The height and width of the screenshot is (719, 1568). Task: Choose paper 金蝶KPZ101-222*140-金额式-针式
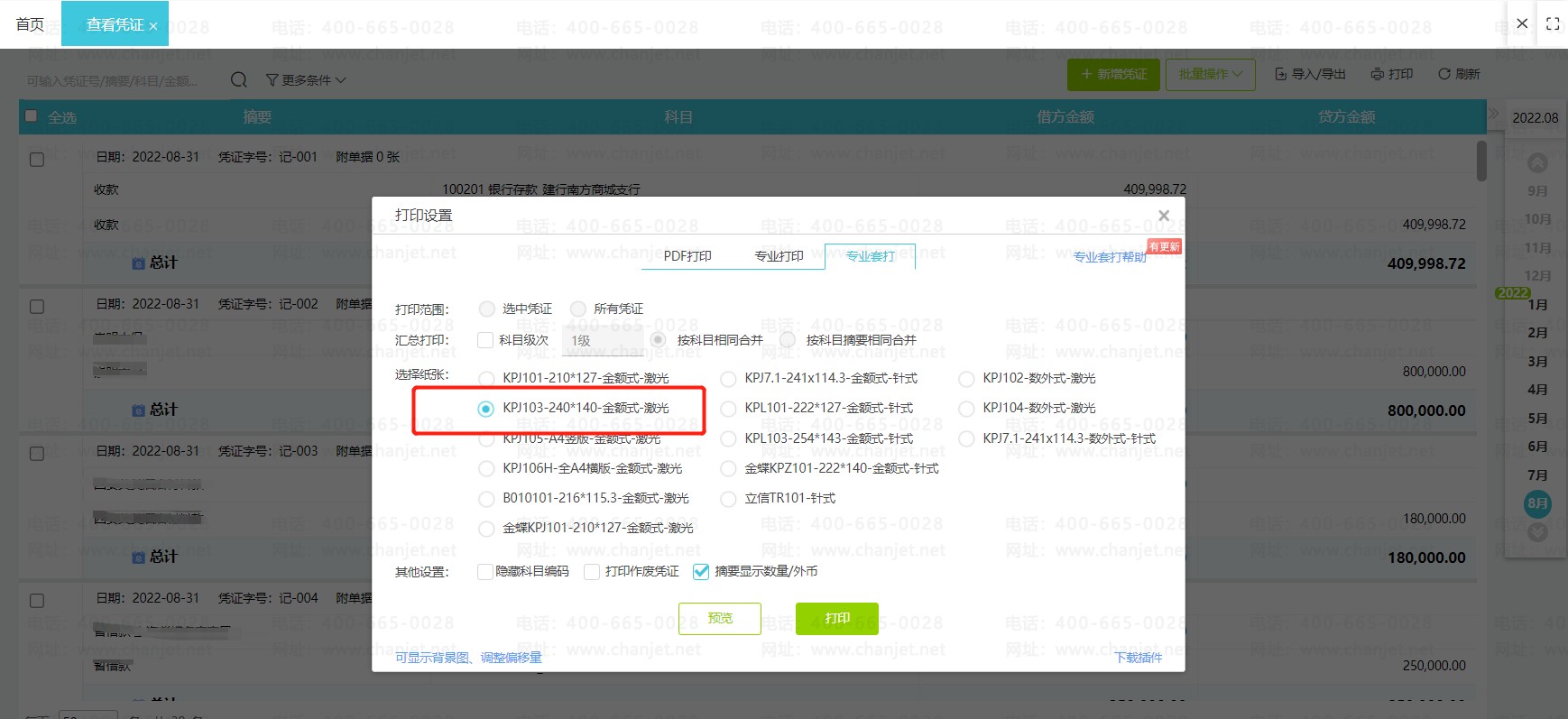point(728,469)
